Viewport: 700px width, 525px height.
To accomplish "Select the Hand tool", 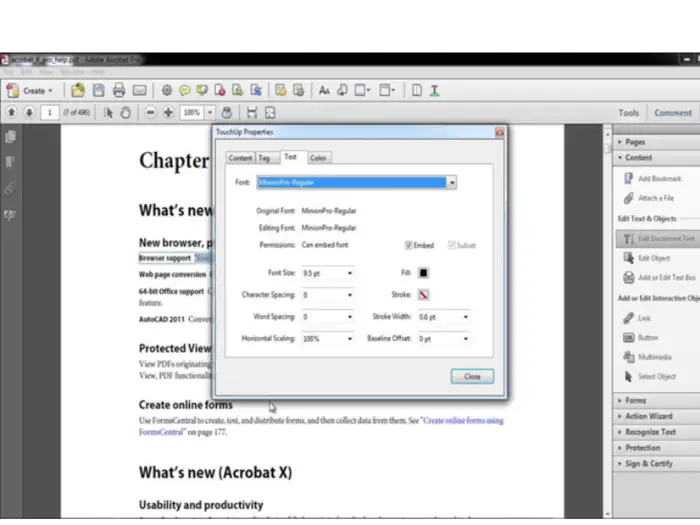I will (126, 113).
